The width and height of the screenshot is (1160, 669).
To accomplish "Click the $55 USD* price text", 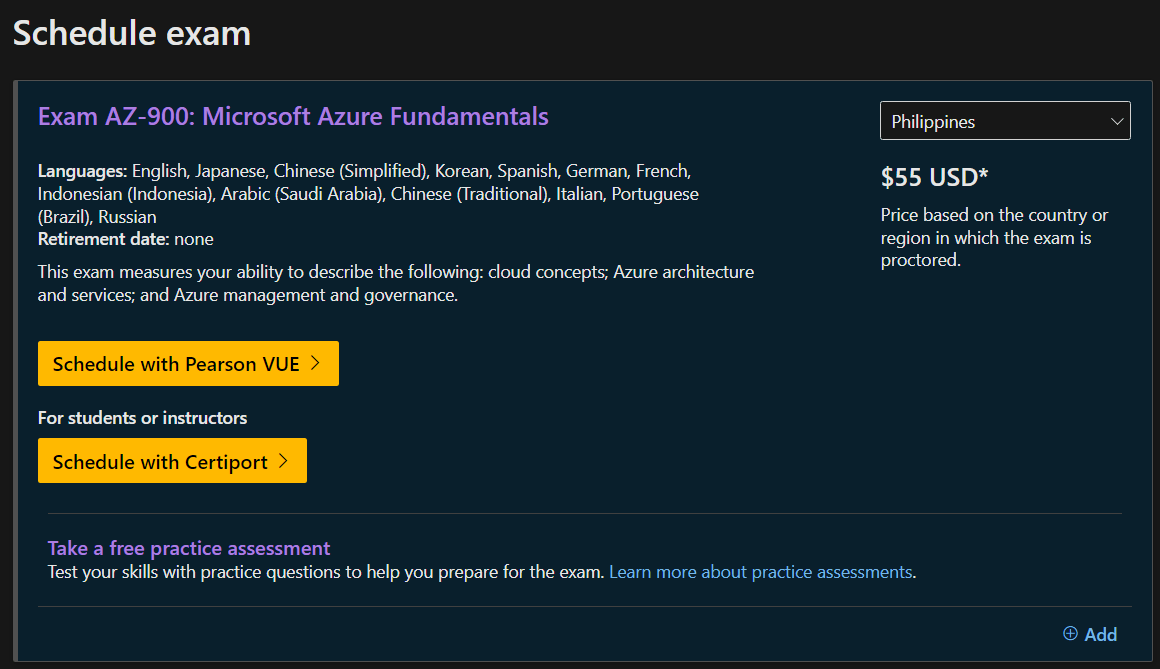I will coord(934,177).
